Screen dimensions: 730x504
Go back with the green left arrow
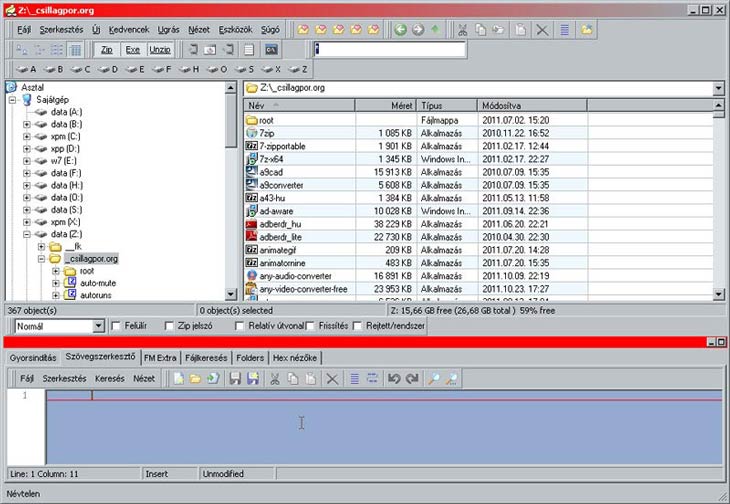point(400,30)
